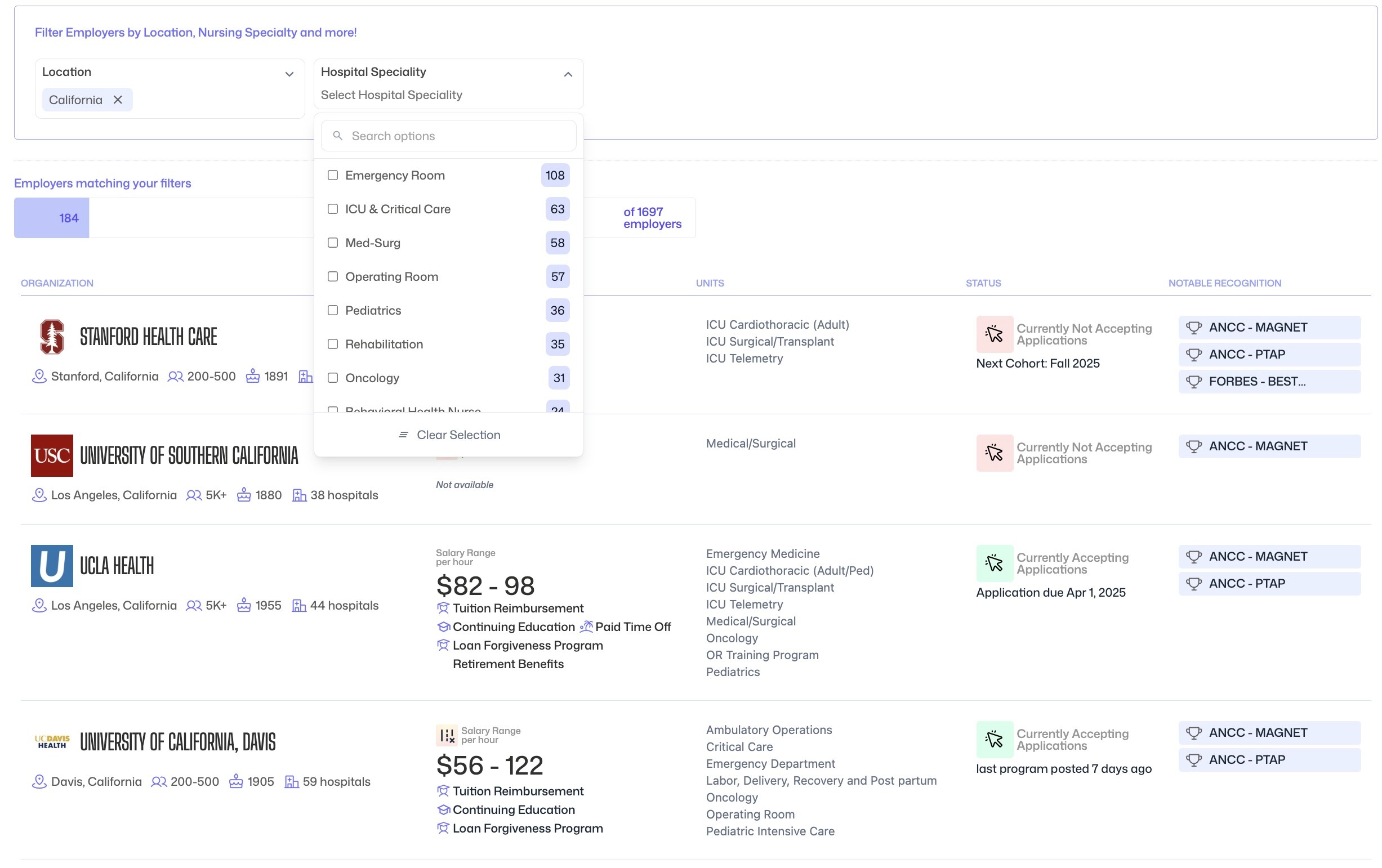Click people icon beside 5K+ in UCLA row
Image resolution: width=1382 pixels, height=868 pixels.
(x=194, y=605)
